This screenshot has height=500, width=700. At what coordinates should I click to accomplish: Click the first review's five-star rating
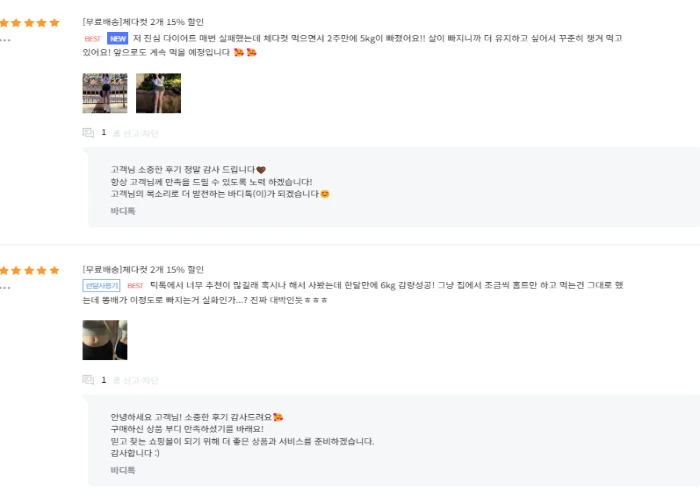pos(29,23)
